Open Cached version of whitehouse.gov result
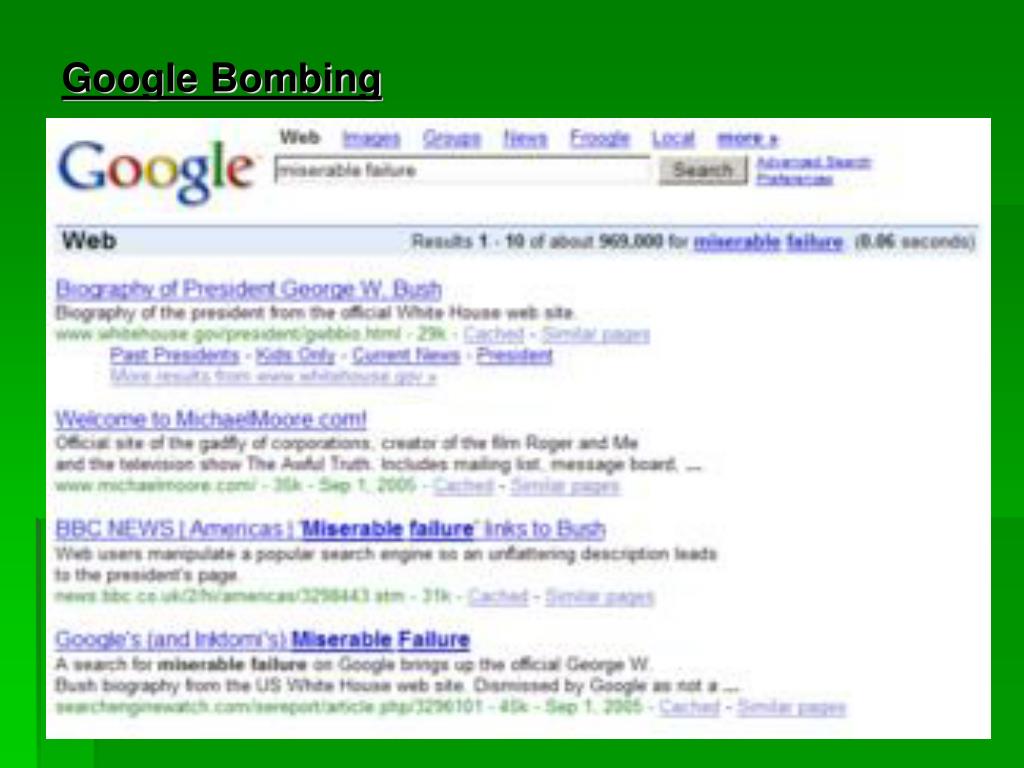 494,334
